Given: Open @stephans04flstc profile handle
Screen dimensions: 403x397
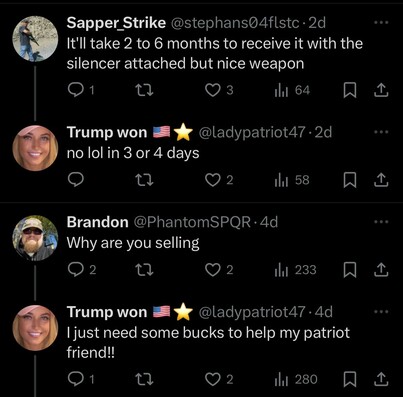Looking at the screenshot, I should click(235, 23).
